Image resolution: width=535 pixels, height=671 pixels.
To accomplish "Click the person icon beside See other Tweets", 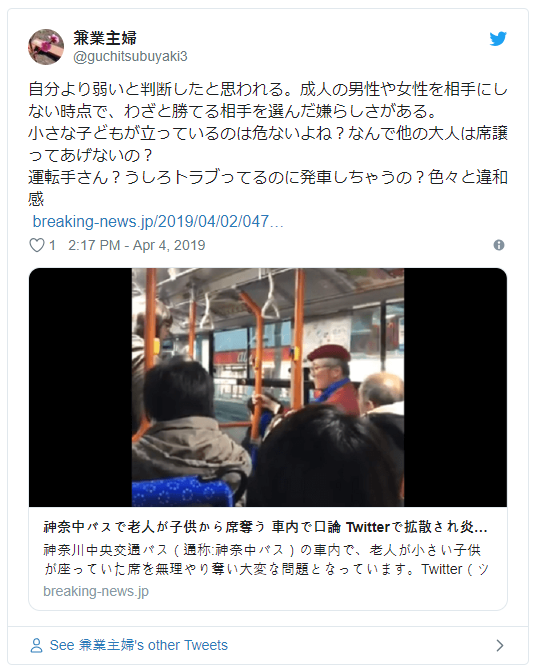I will [x=36, y=645].
